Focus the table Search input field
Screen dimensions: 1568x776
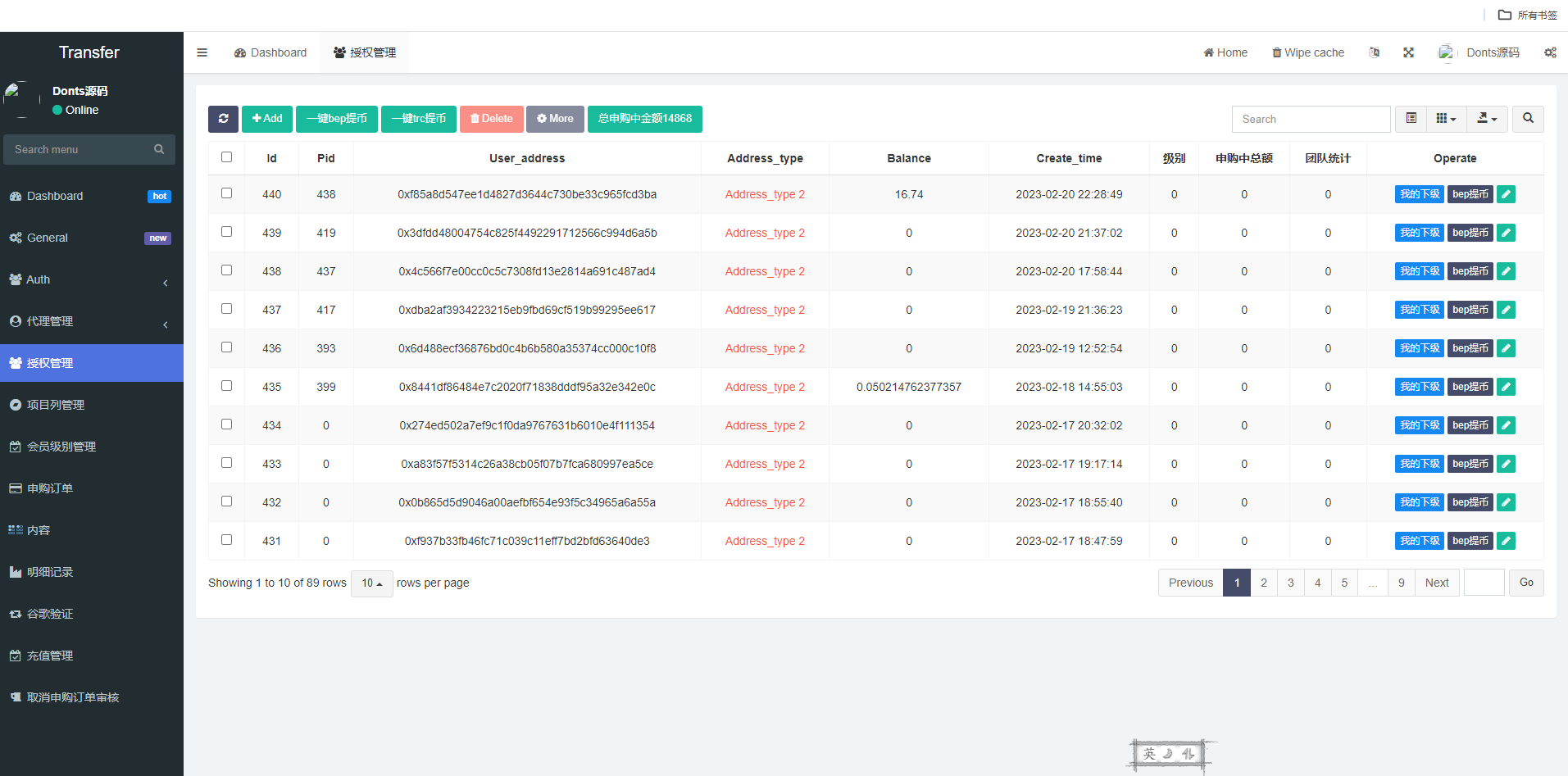point(1311,119)
